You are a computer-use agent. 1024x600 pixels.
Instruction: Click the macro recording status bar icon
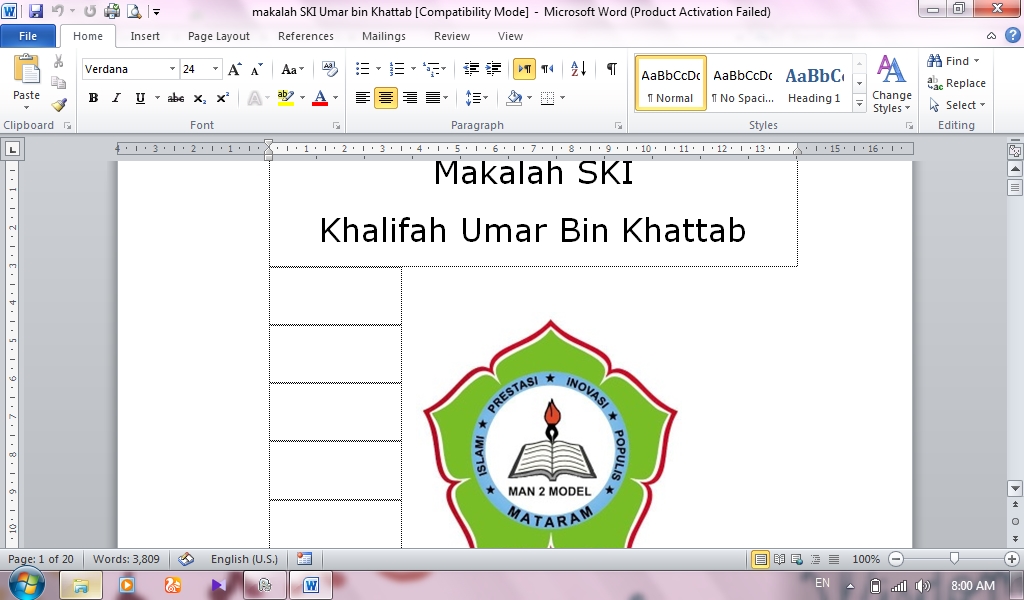pyautogui.click(x=304, y=559)
